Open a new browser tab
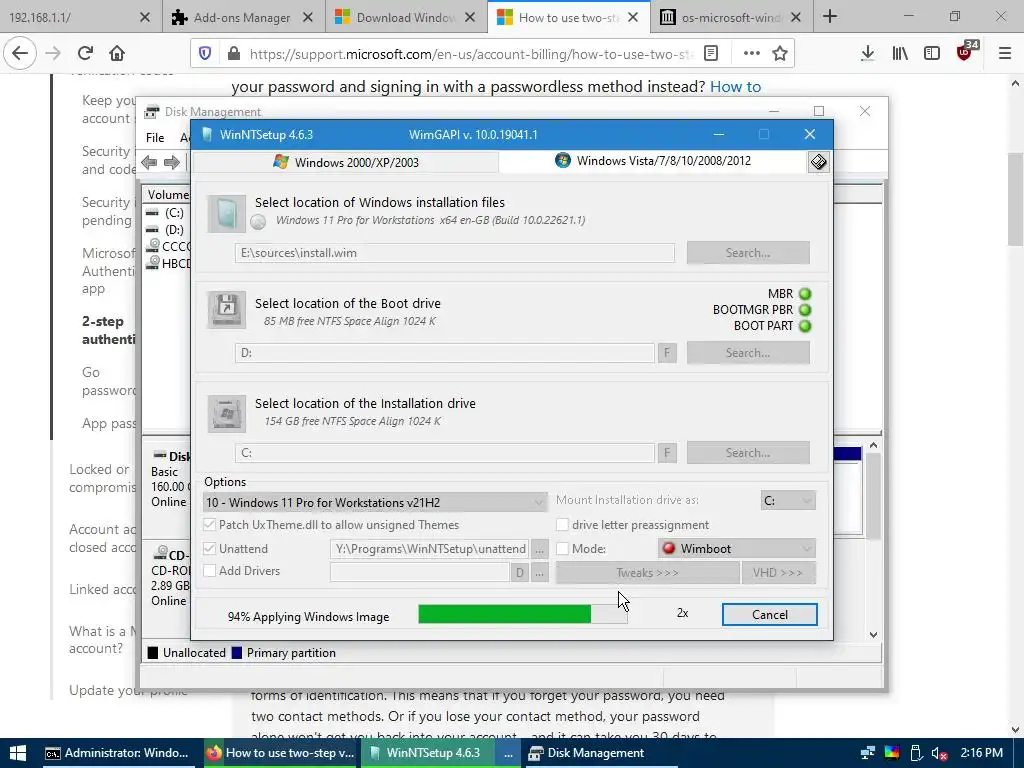Screen dimensions: 1024x768 tap(830, 17)
